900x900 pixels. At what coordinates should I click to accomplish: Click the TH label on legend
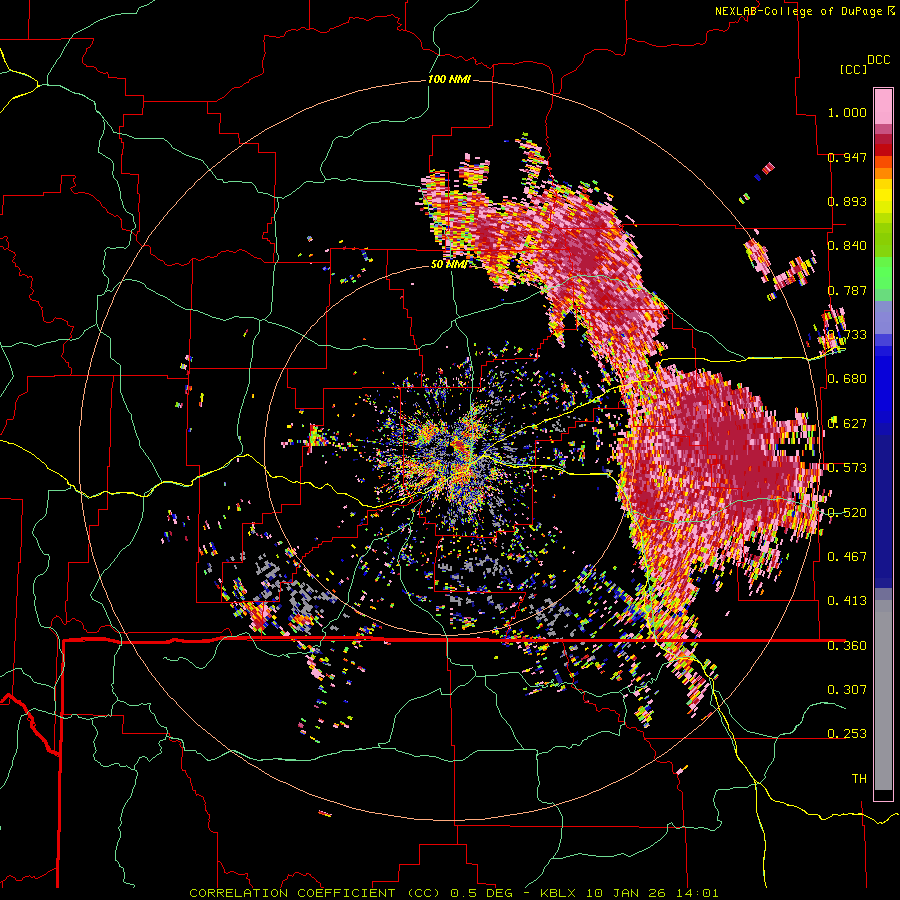[x=859, y=779]
